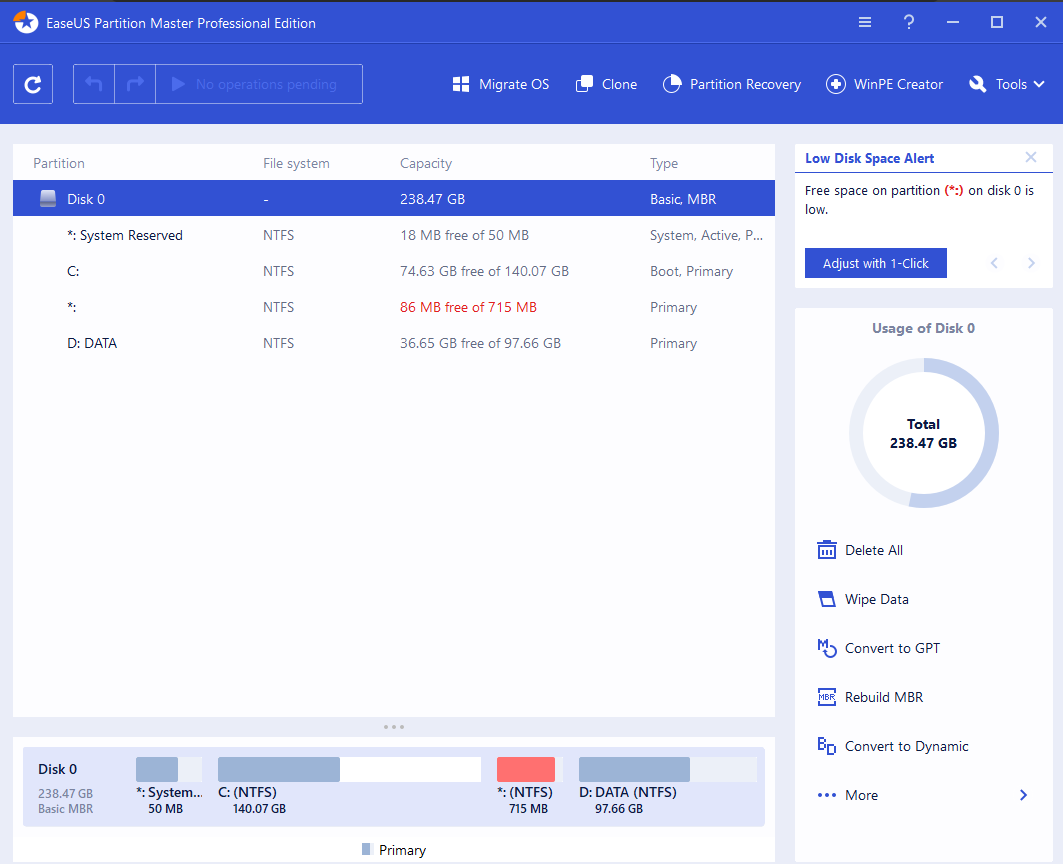Image resolution: width=1063 pixels, height=864 pixels.
Task: Click 'Boot, Primary' type cell
Action: [691, 271]
